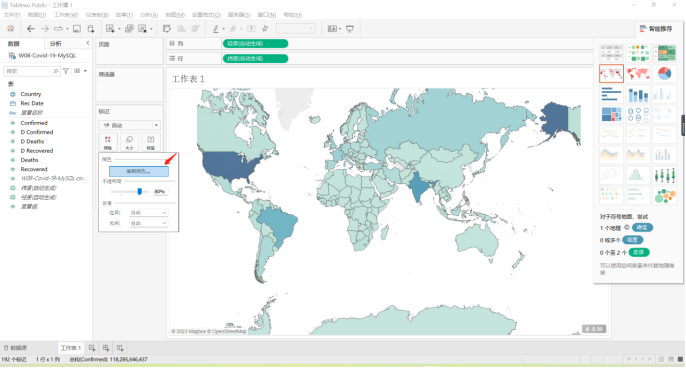
Task: Open the Worksheet menu
Action: pos(66,15)
